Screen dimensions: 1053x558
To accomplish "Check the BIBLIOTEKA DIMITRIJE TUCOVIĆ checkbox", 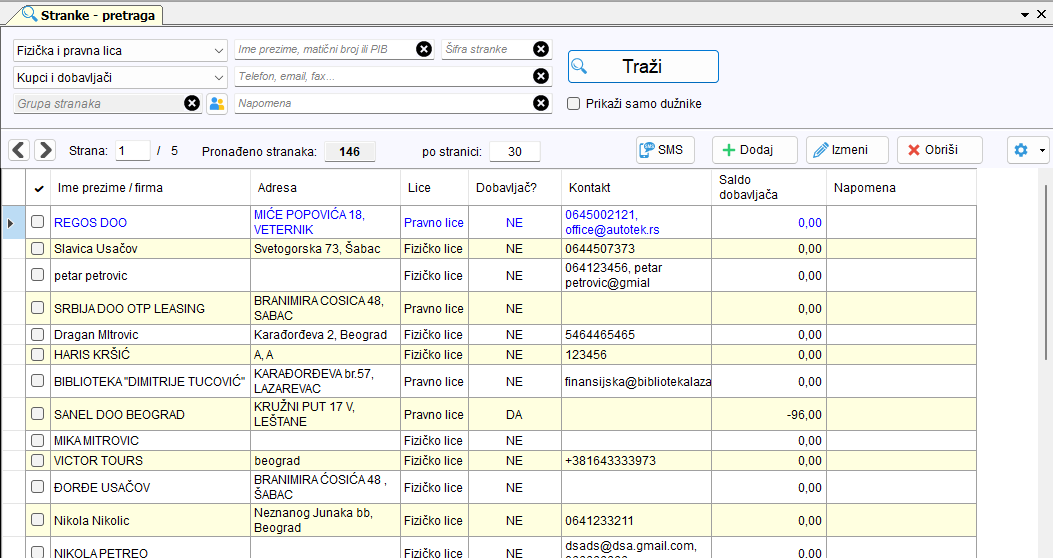I will click(38, 381).
